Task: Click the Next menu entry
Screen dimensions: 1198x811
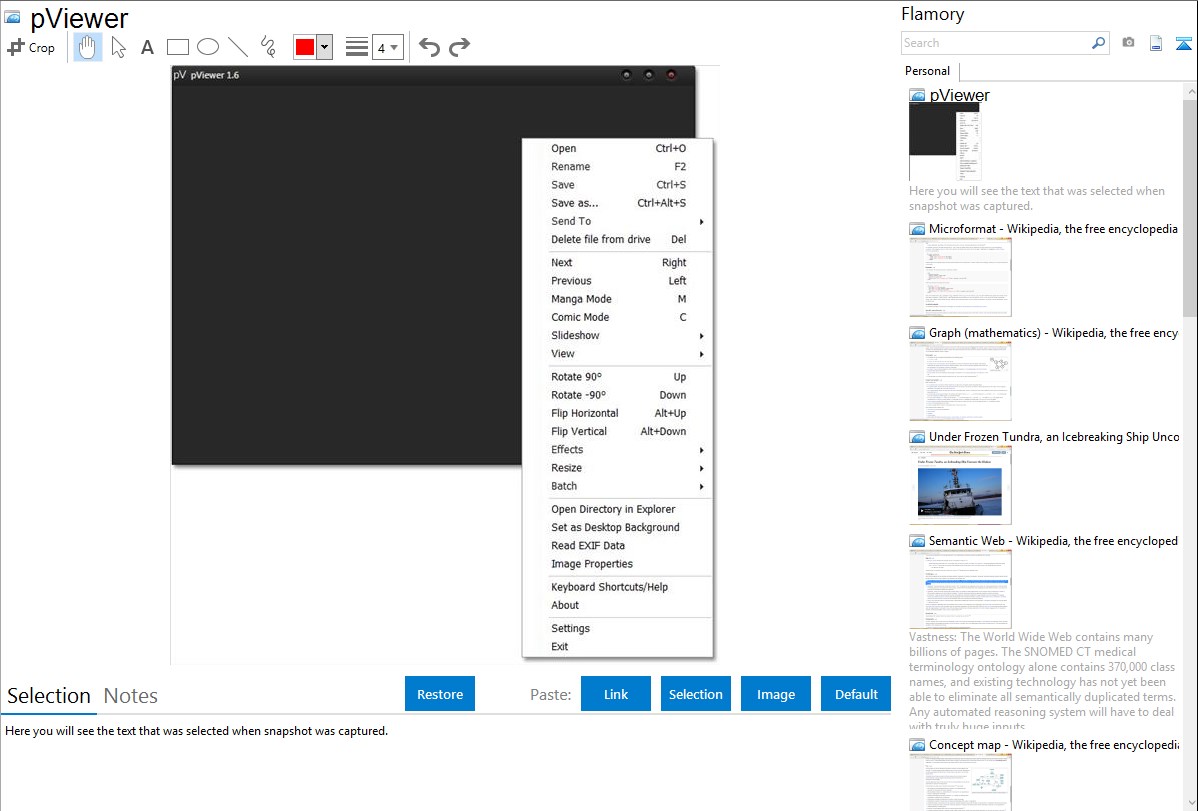Action: (x=617, y=262)
